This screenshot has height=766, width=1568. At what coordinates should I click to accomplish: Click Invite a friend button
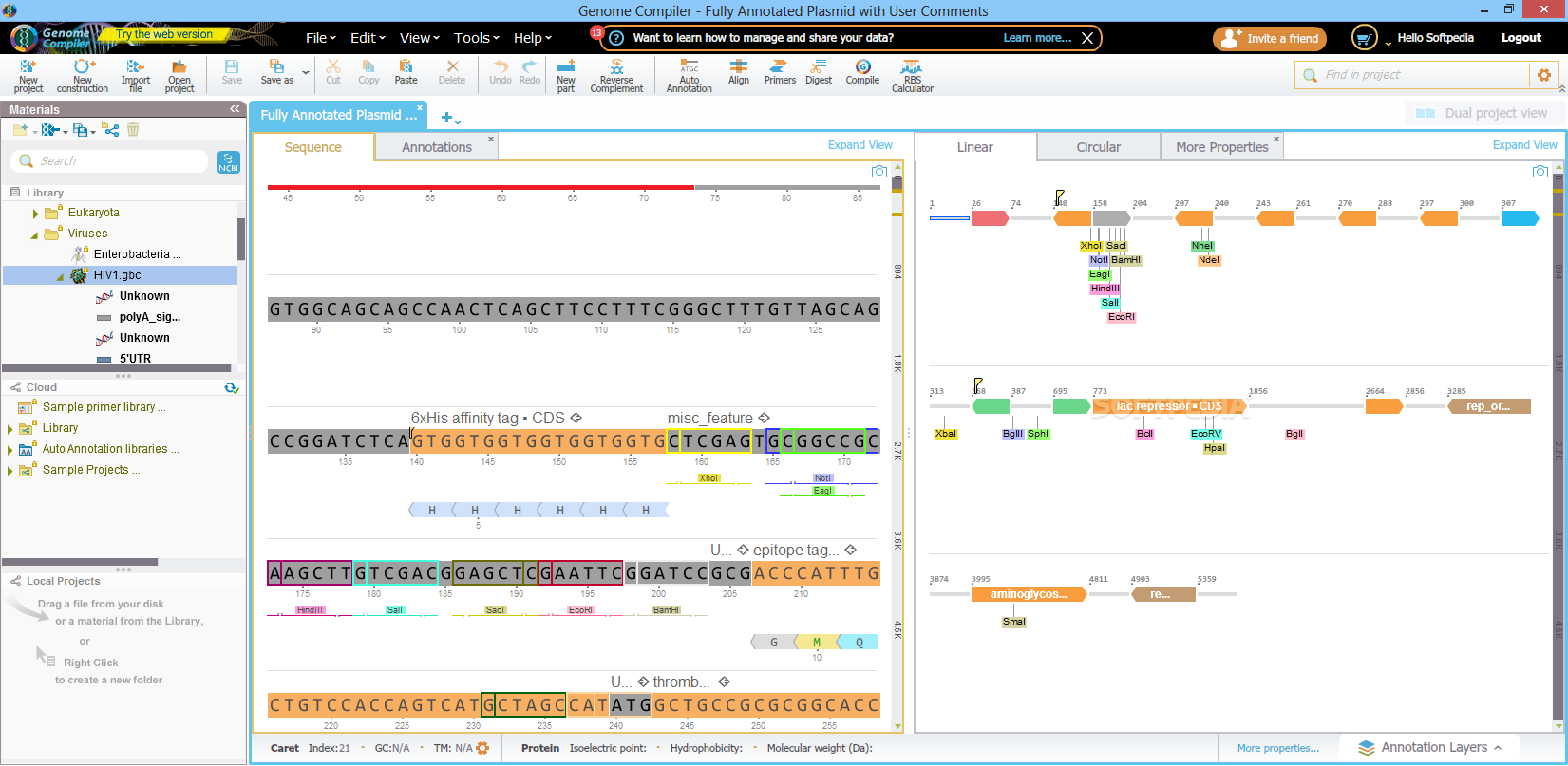pos(1270,39)
